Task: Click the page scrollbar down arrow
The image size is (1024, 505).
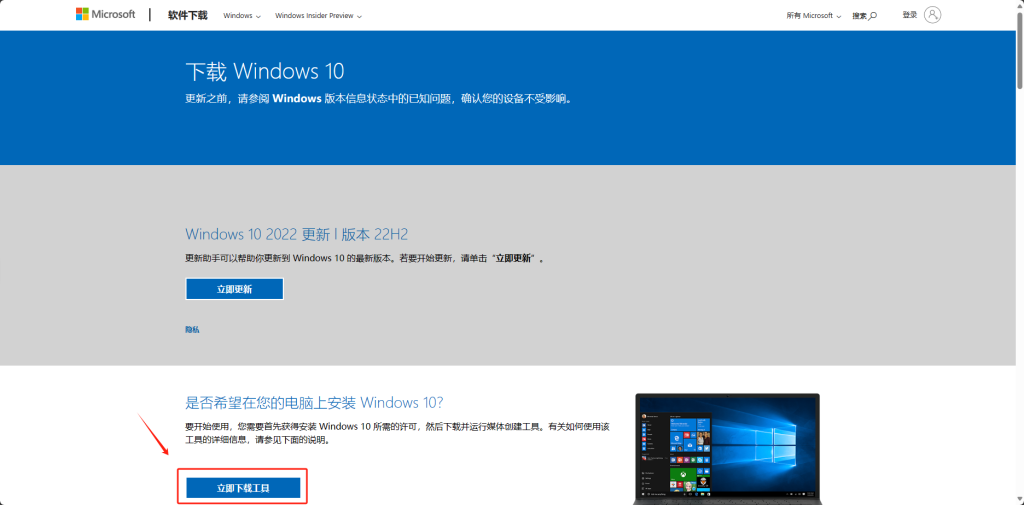Action: coord(1018,499)
